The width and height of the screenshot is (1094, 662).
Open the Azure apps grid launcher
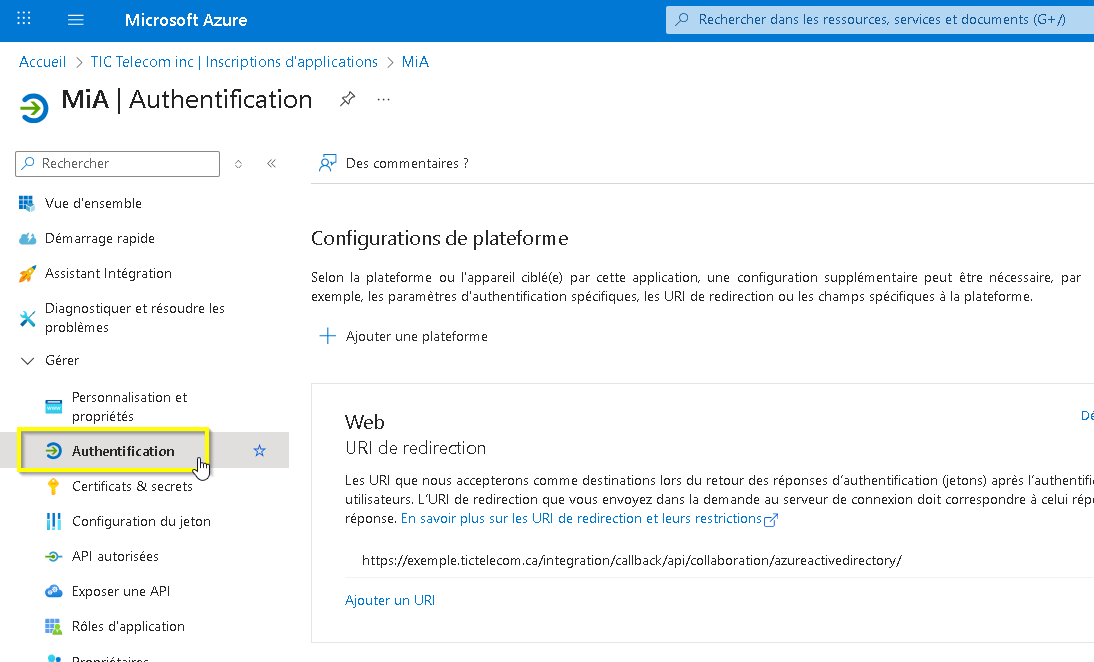tap(24, 19)
